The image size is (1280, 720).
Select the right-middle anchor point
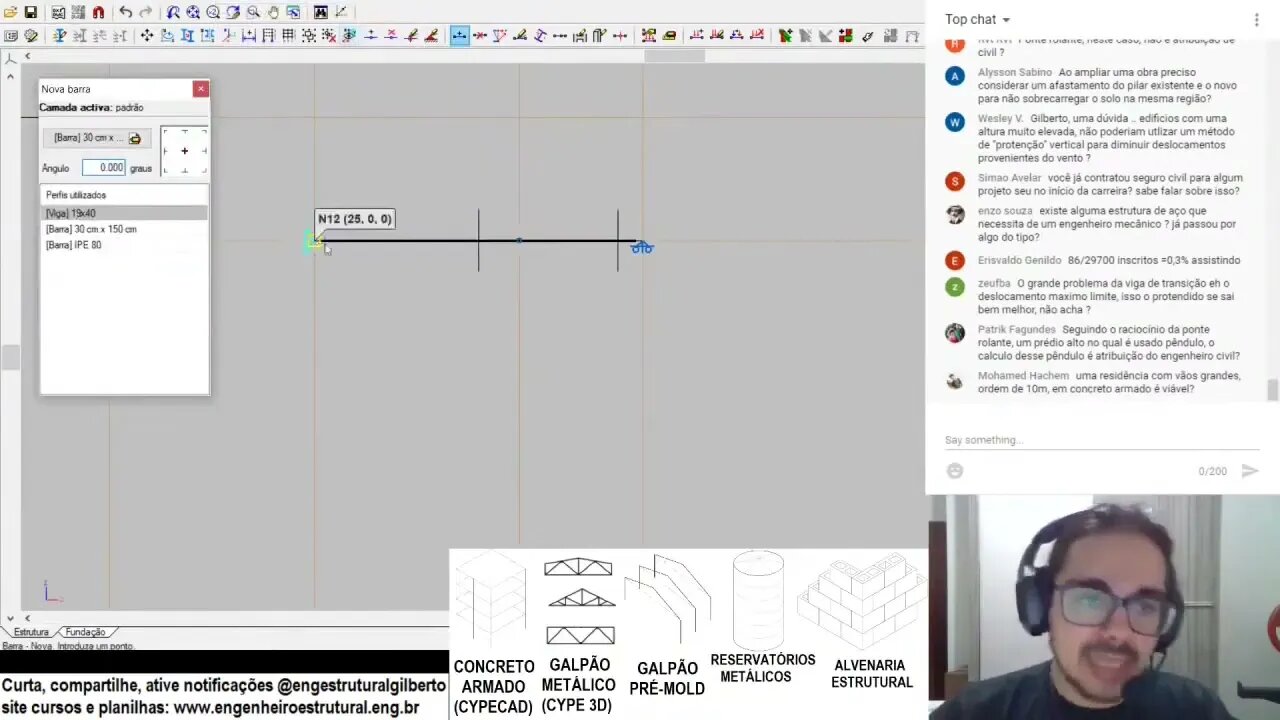pos(204,151)
